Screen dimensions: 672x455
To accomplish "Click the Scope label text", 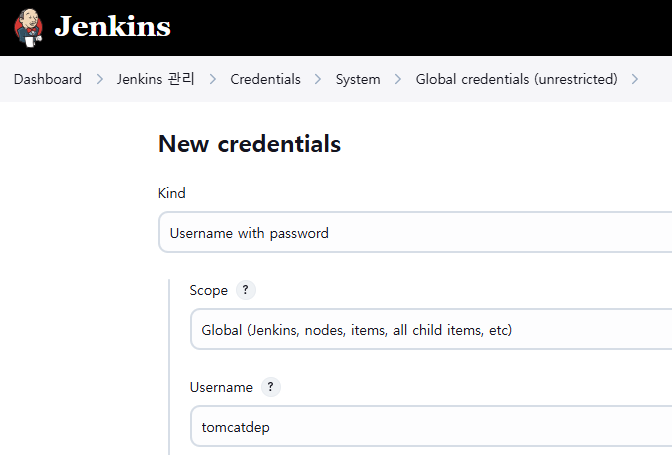I will [x=209, y=290].
